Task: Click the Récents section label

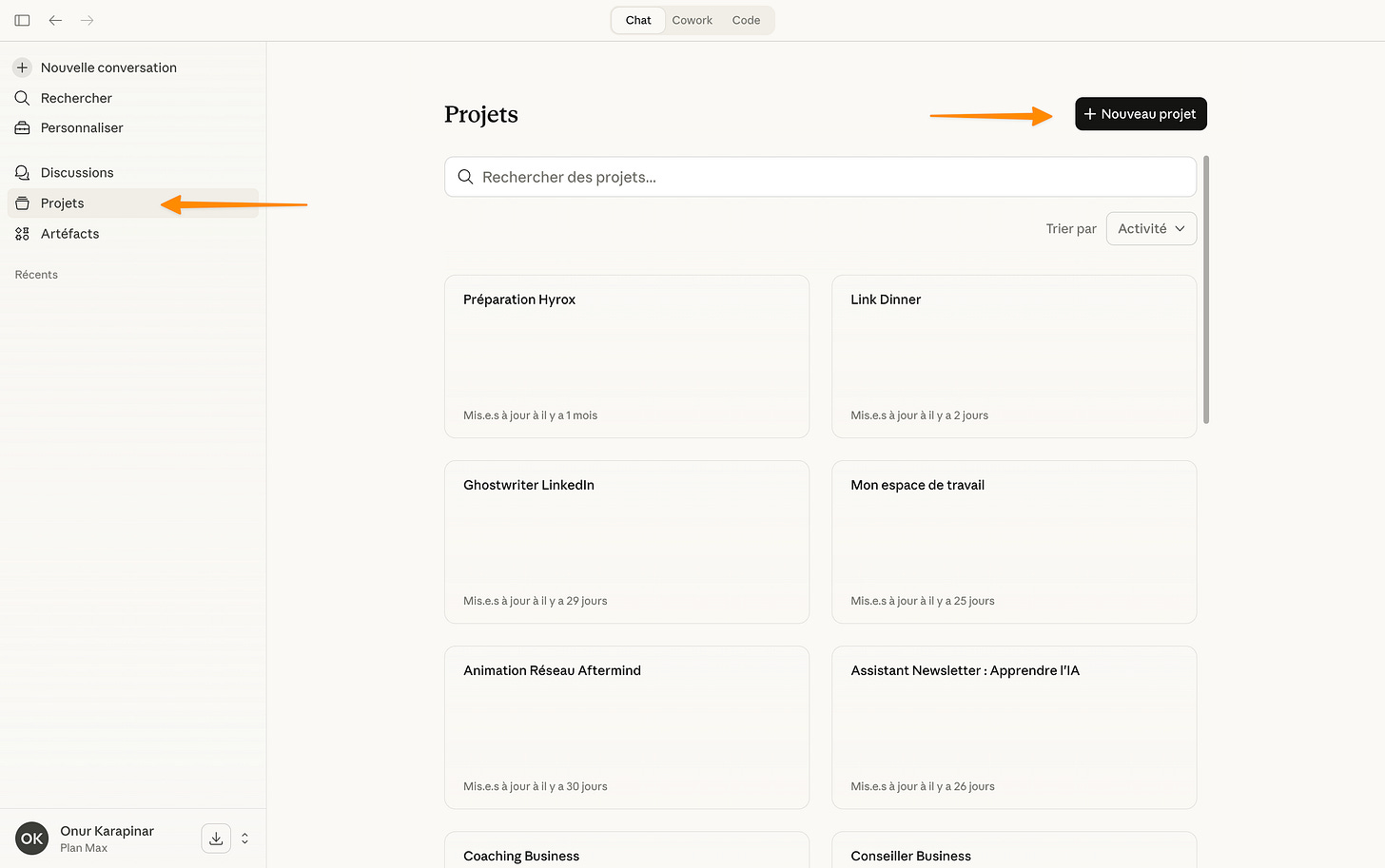Action: pos(36,275)
